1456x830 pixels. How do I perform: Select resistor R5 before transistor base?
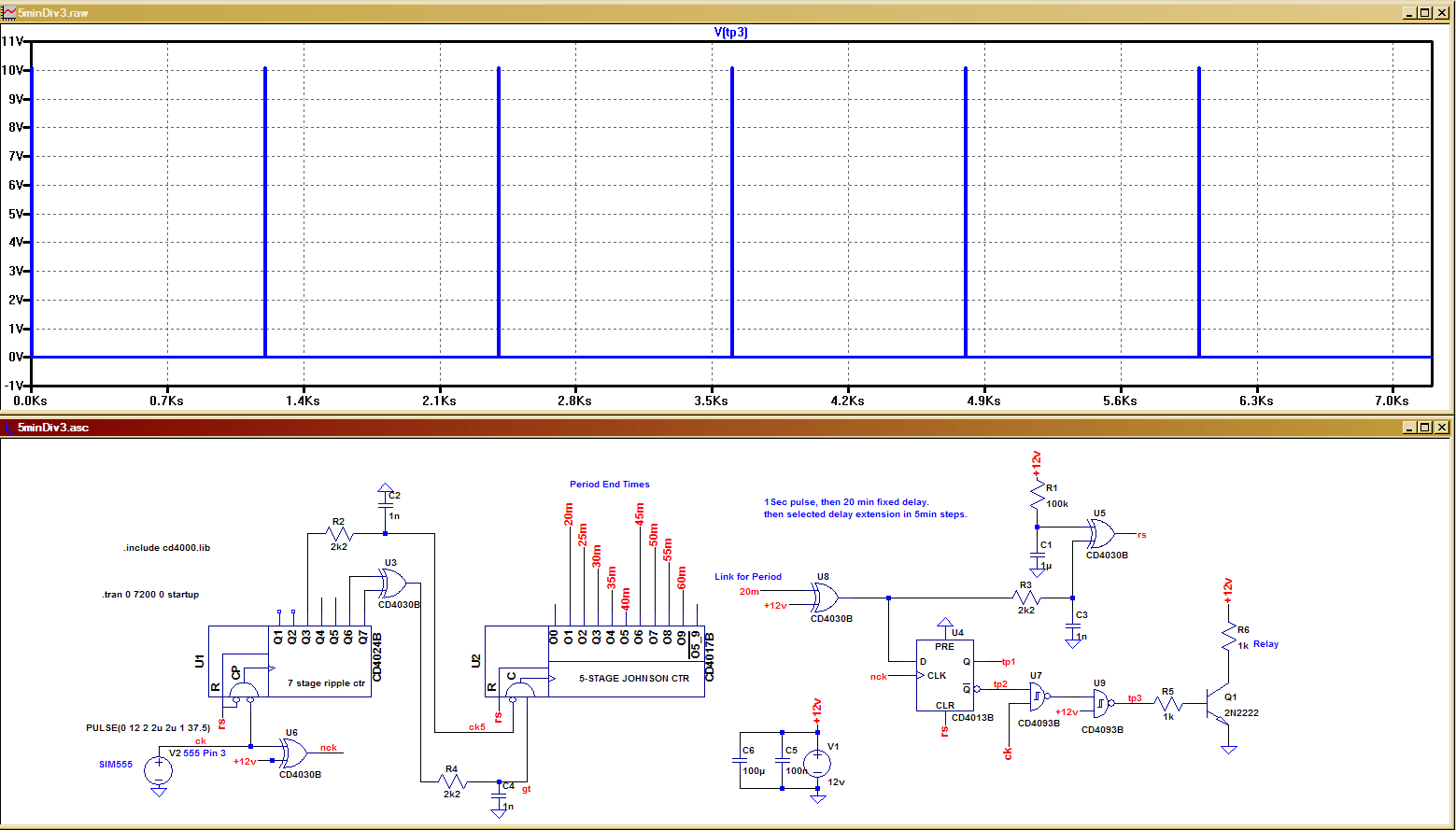1168,703
